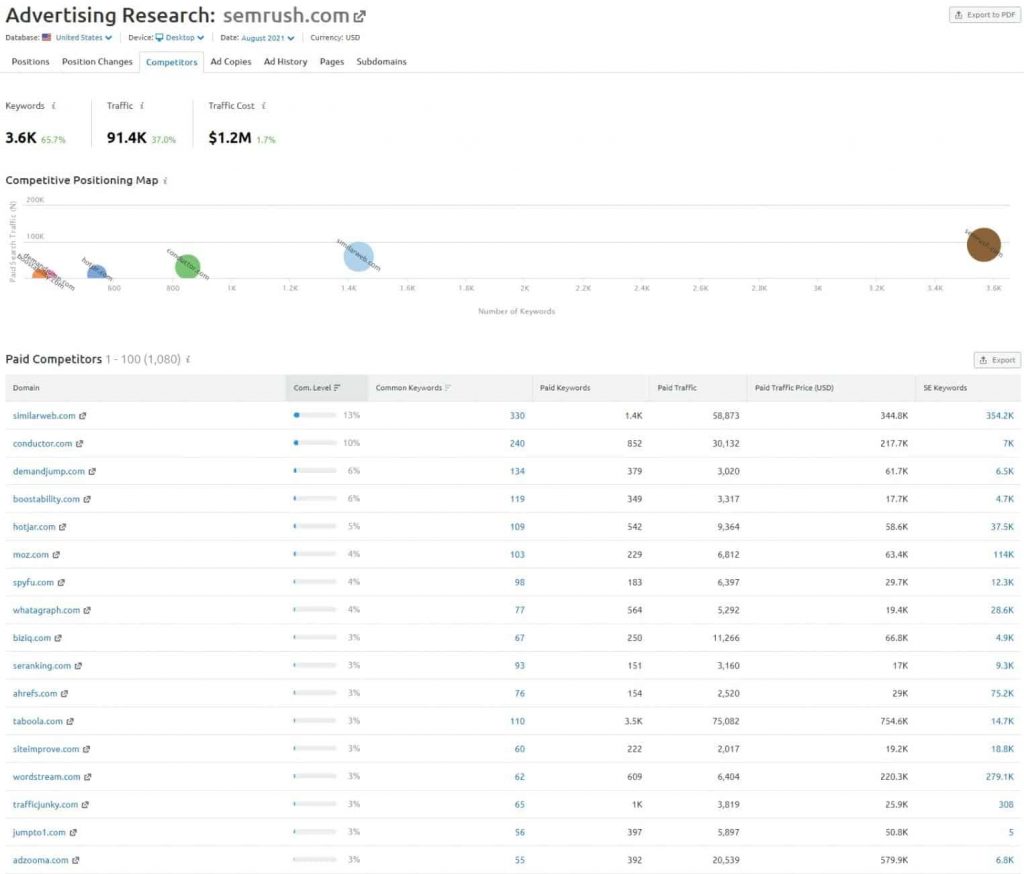The image size is (1024, 874).
Task: Open SE keywords 354.2K link
Action: click(x=1000, y=415)
